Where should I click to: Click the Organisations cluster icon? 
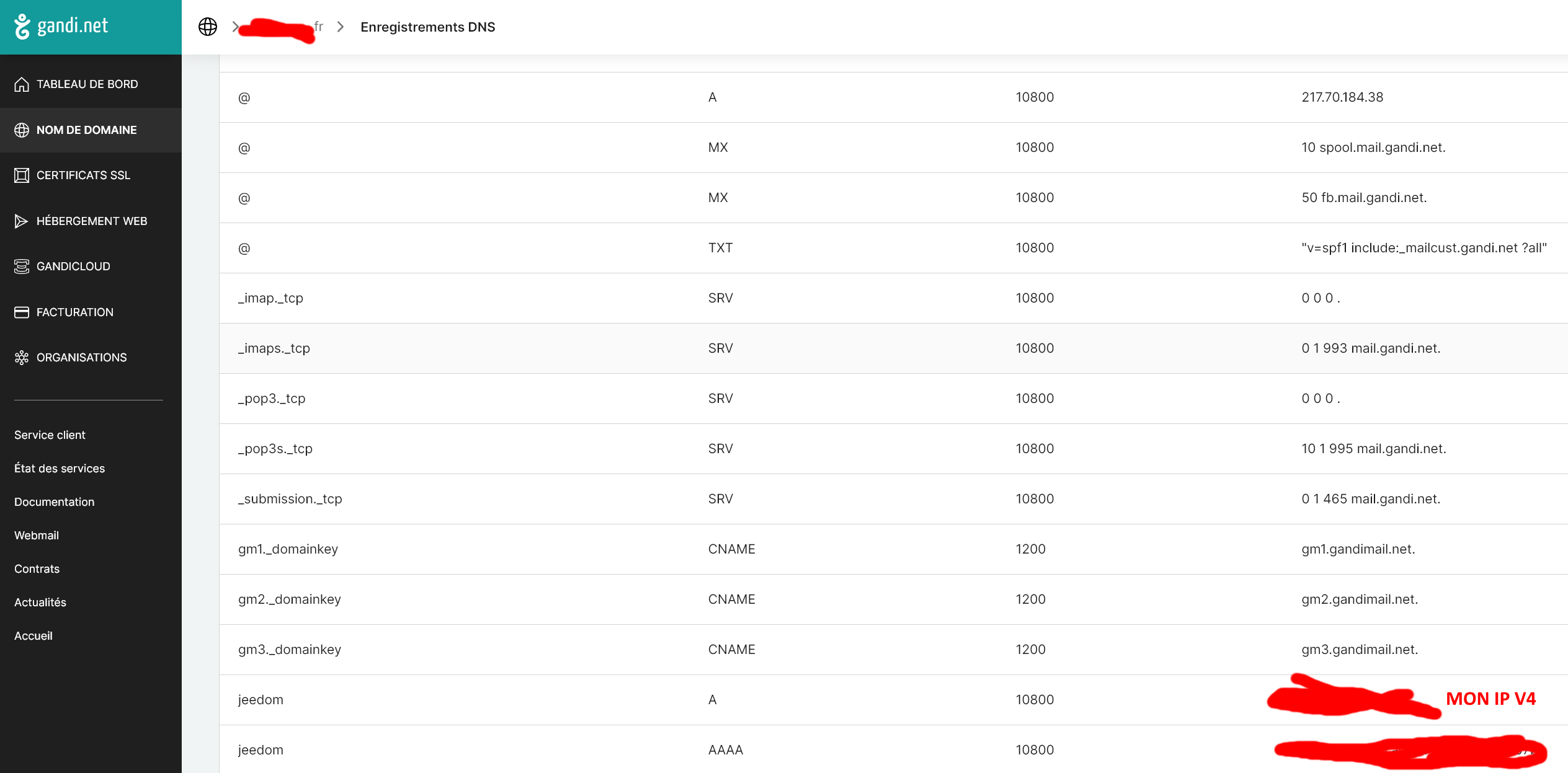tap(22, 358)
